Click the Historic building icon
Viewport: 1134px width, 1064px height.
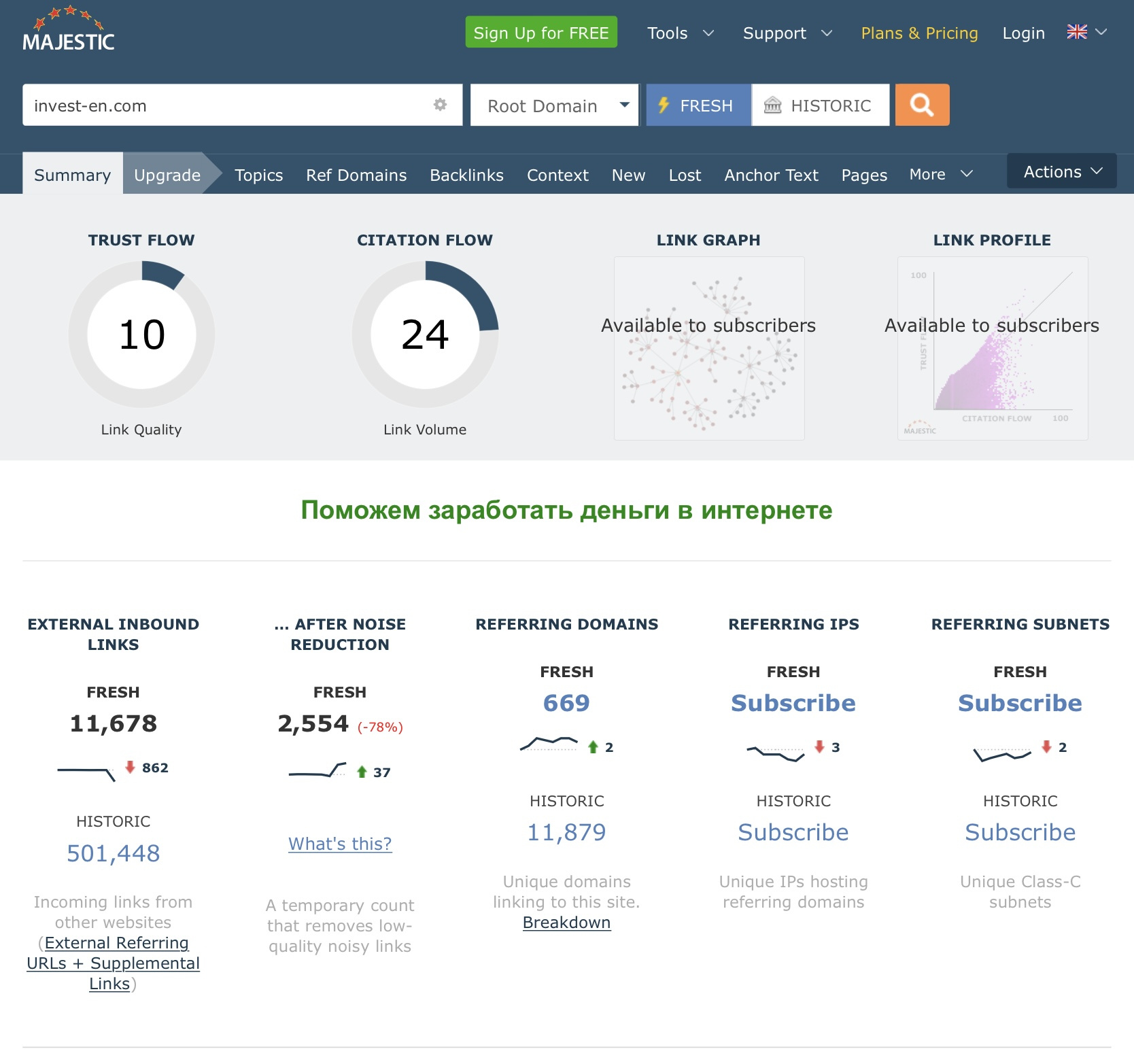pyautogui.click(x=773, y=105)
